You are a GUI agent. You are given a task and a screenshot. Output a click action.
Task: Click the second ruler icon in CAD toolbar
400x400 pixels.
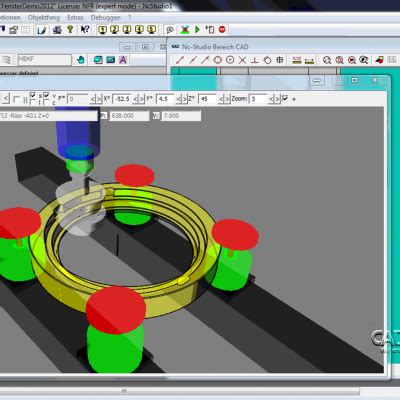pos(309,60)
